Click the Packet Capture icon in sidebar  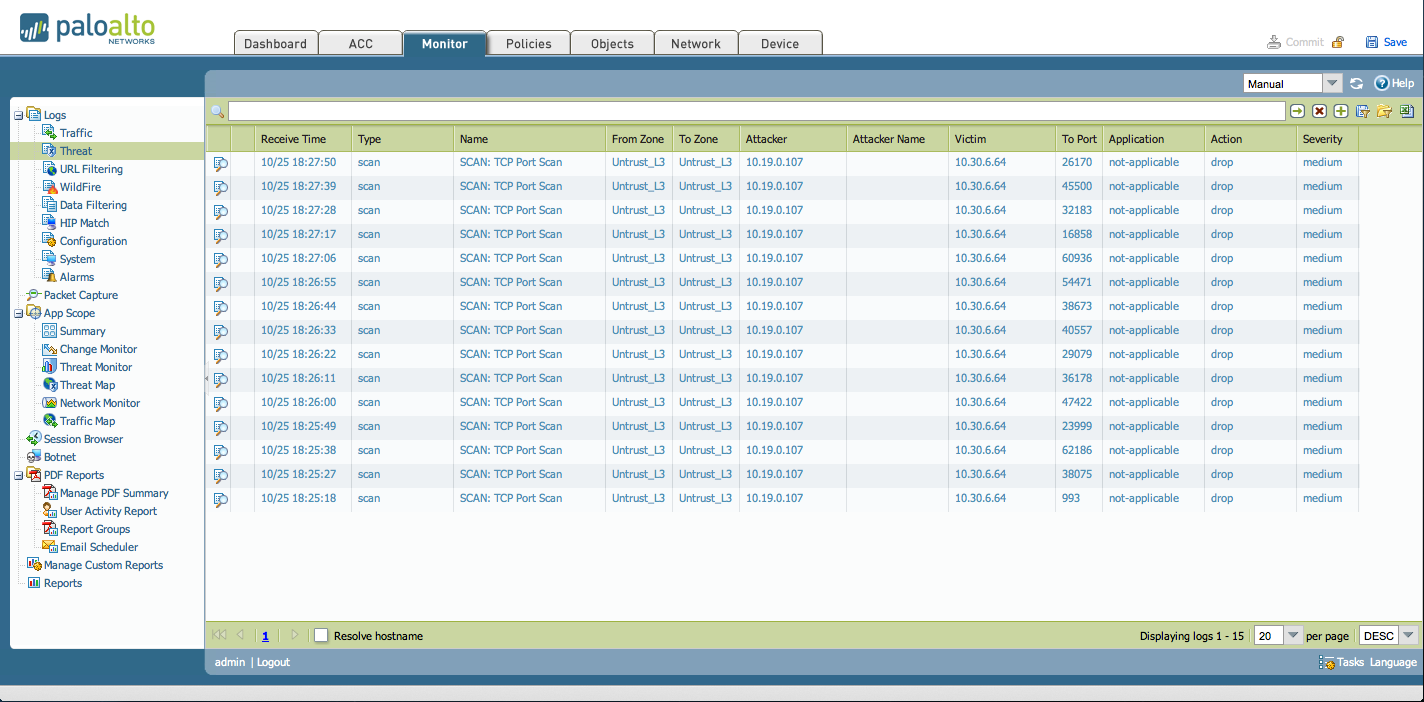[34, 295]
